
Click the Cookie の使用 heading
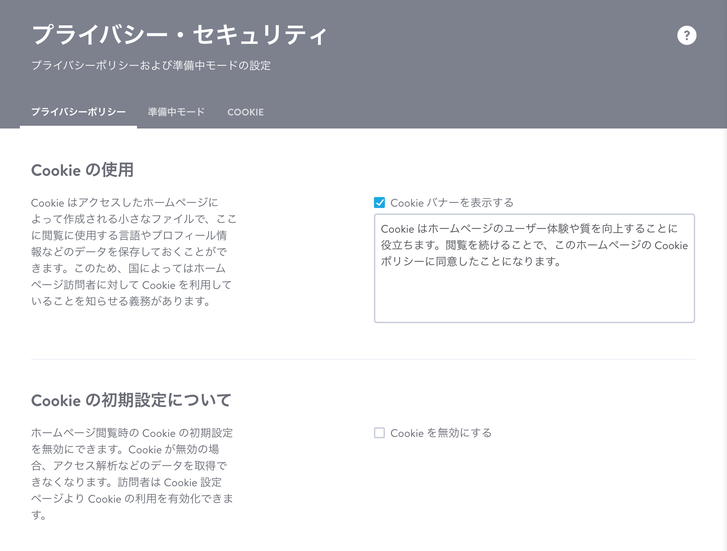coord(82,170)
